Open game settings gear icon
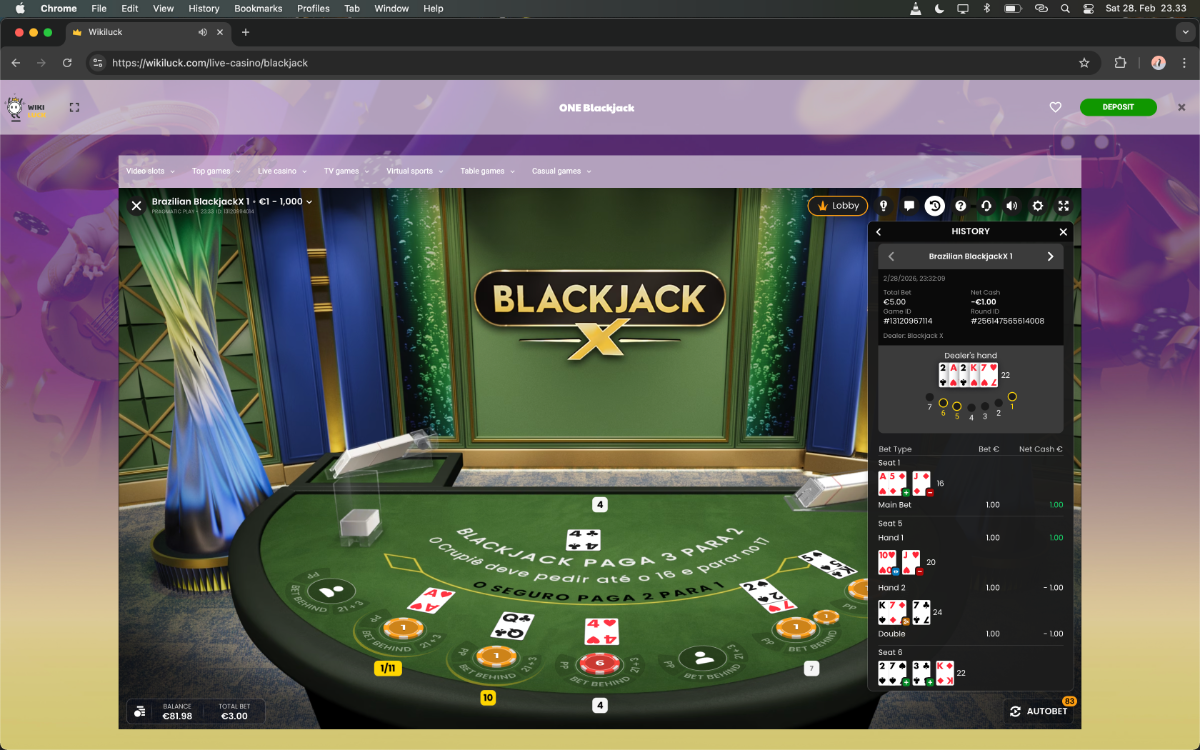Viewport: 1200px width, 750px height. coord(1037,206)
